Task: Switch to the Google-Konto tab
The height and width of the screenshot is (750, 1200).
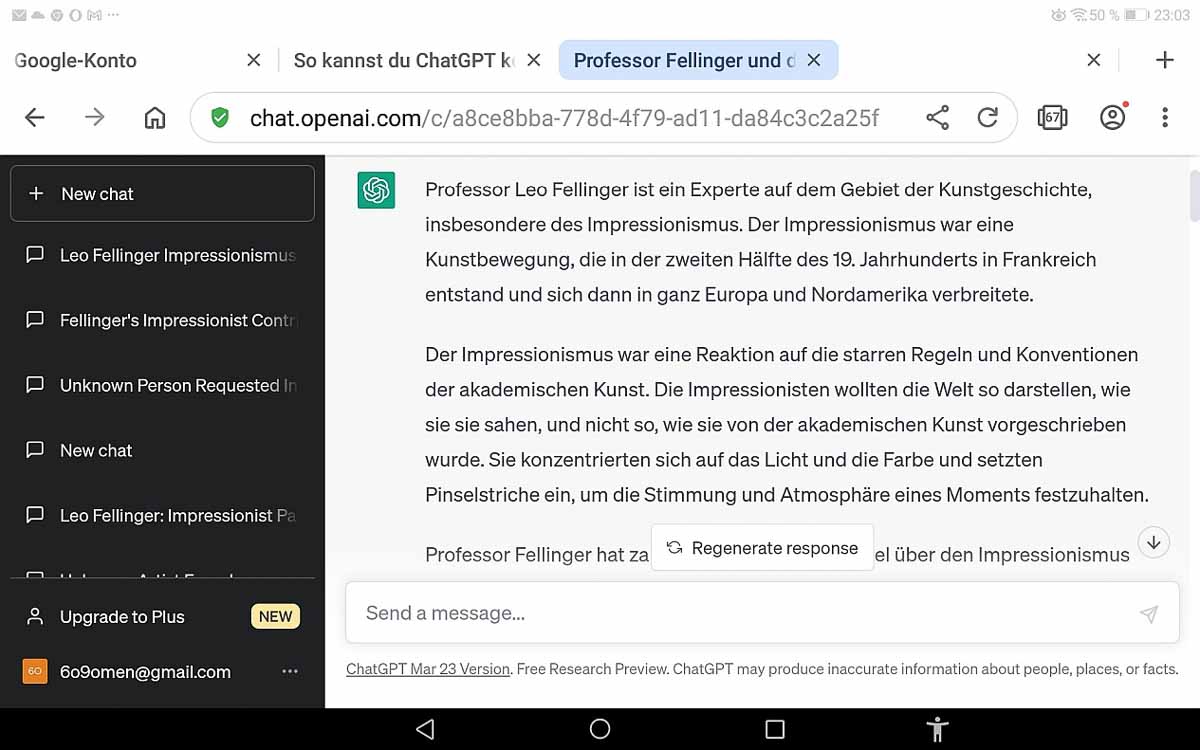Action: point(76,60)
